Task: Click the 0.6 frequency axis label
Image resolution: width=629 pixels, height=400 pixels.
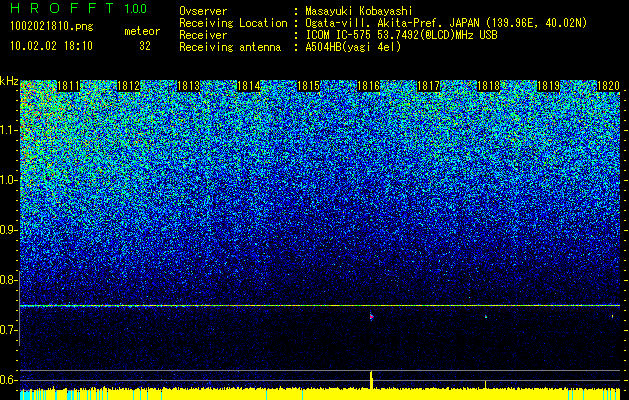Action: pos(8,380)
